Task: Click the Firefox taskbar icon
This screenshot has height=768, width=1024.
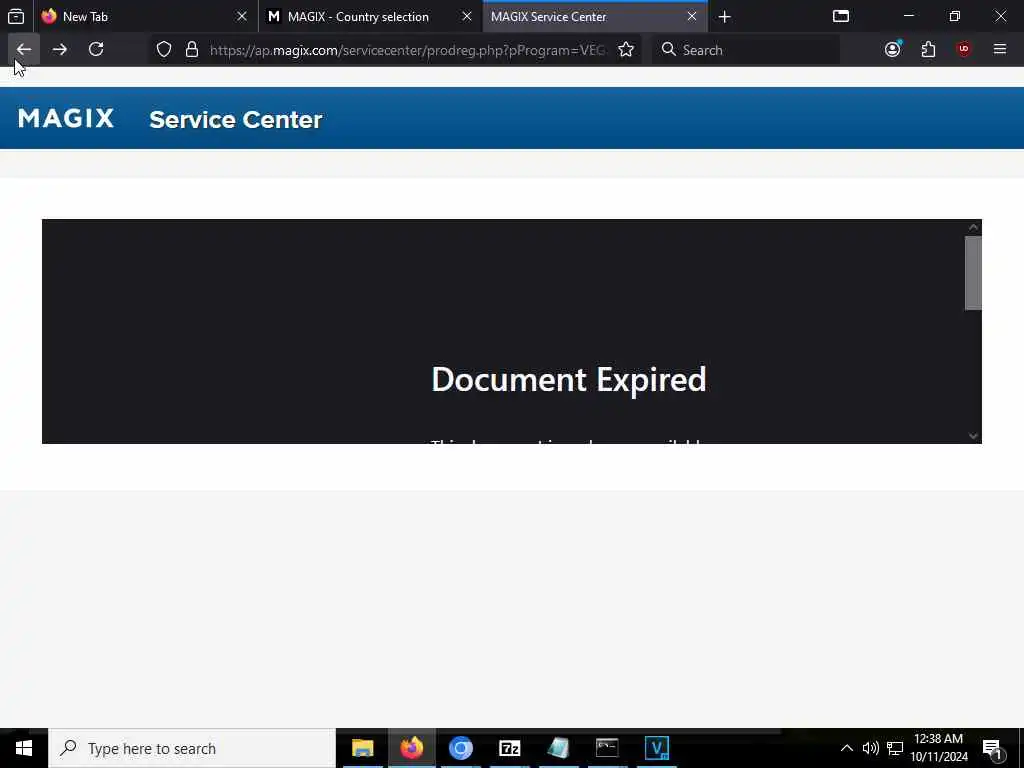Action: point(411,748)
